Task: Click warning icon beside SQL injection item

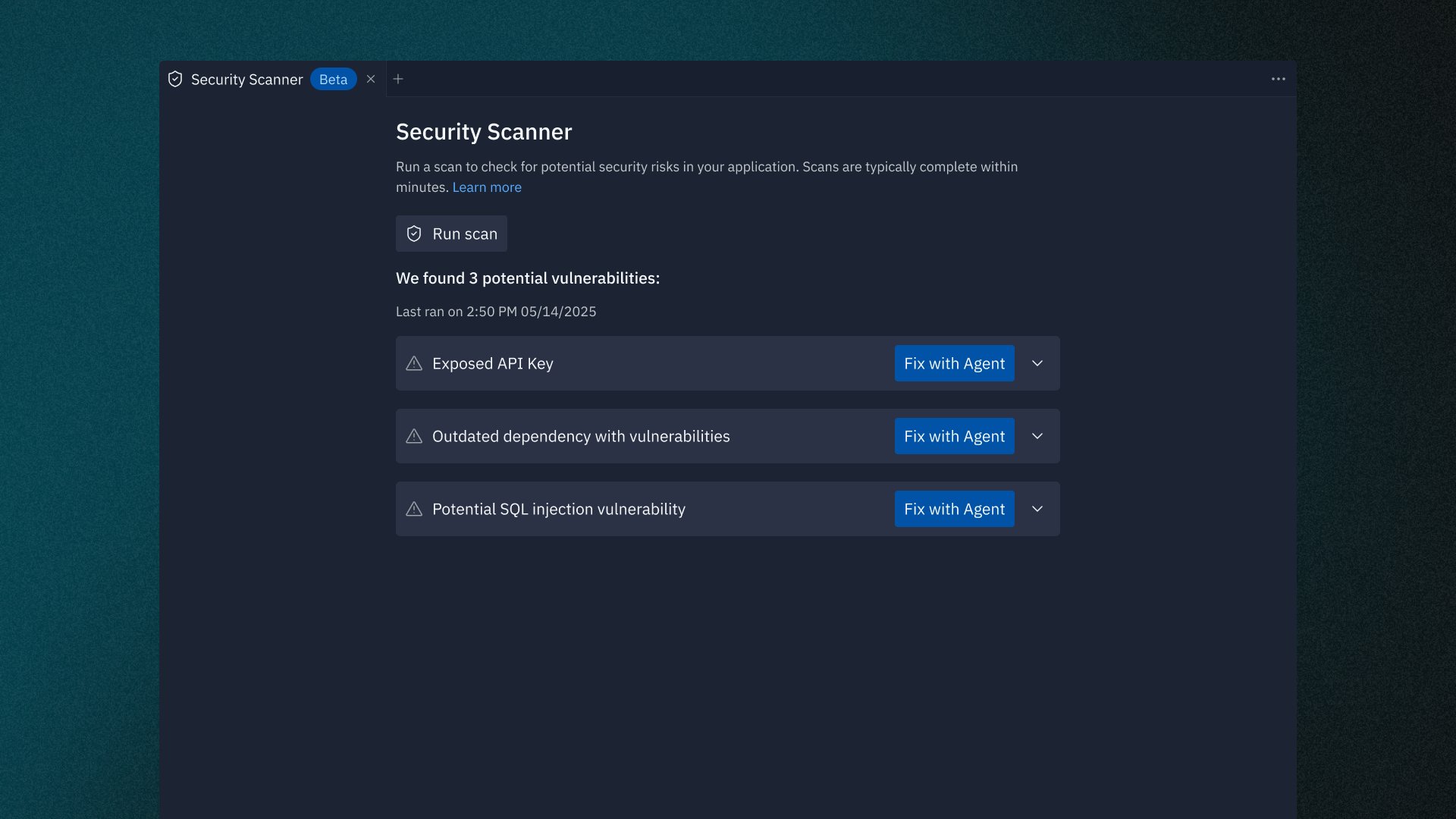Action: [x=414, y=509]
